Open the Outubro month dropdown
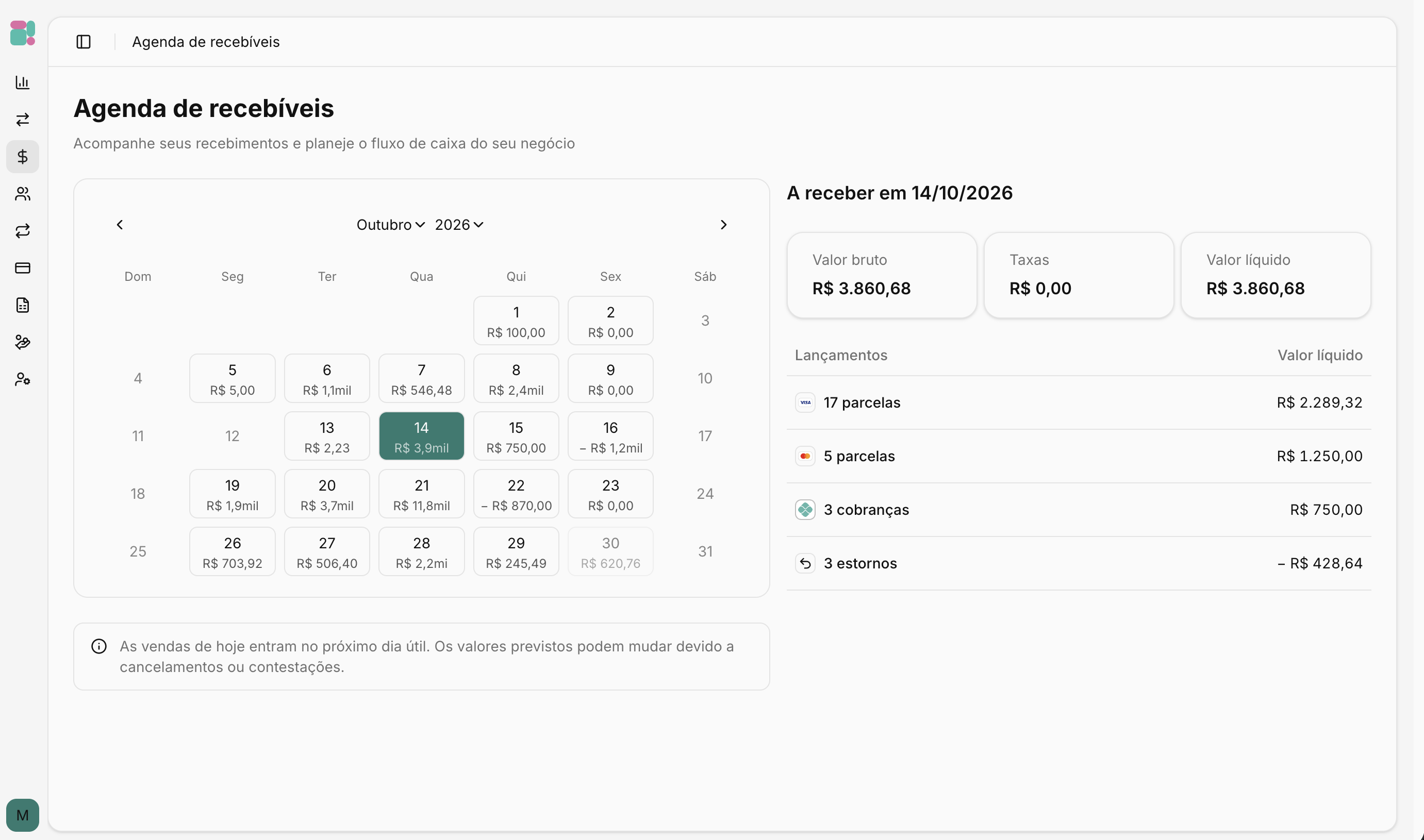Image resolution: width=1424 pixels, height=840 pixels. 391,225
